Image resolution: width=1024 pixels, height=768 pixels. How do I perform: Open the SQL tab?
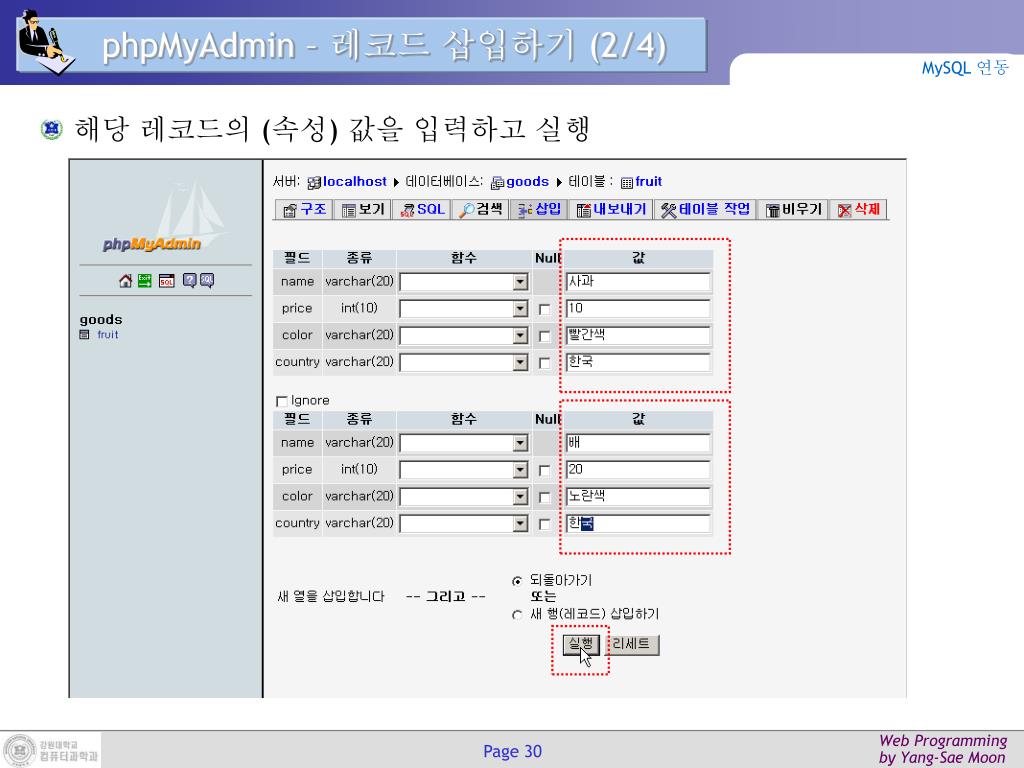coord(422,210)
